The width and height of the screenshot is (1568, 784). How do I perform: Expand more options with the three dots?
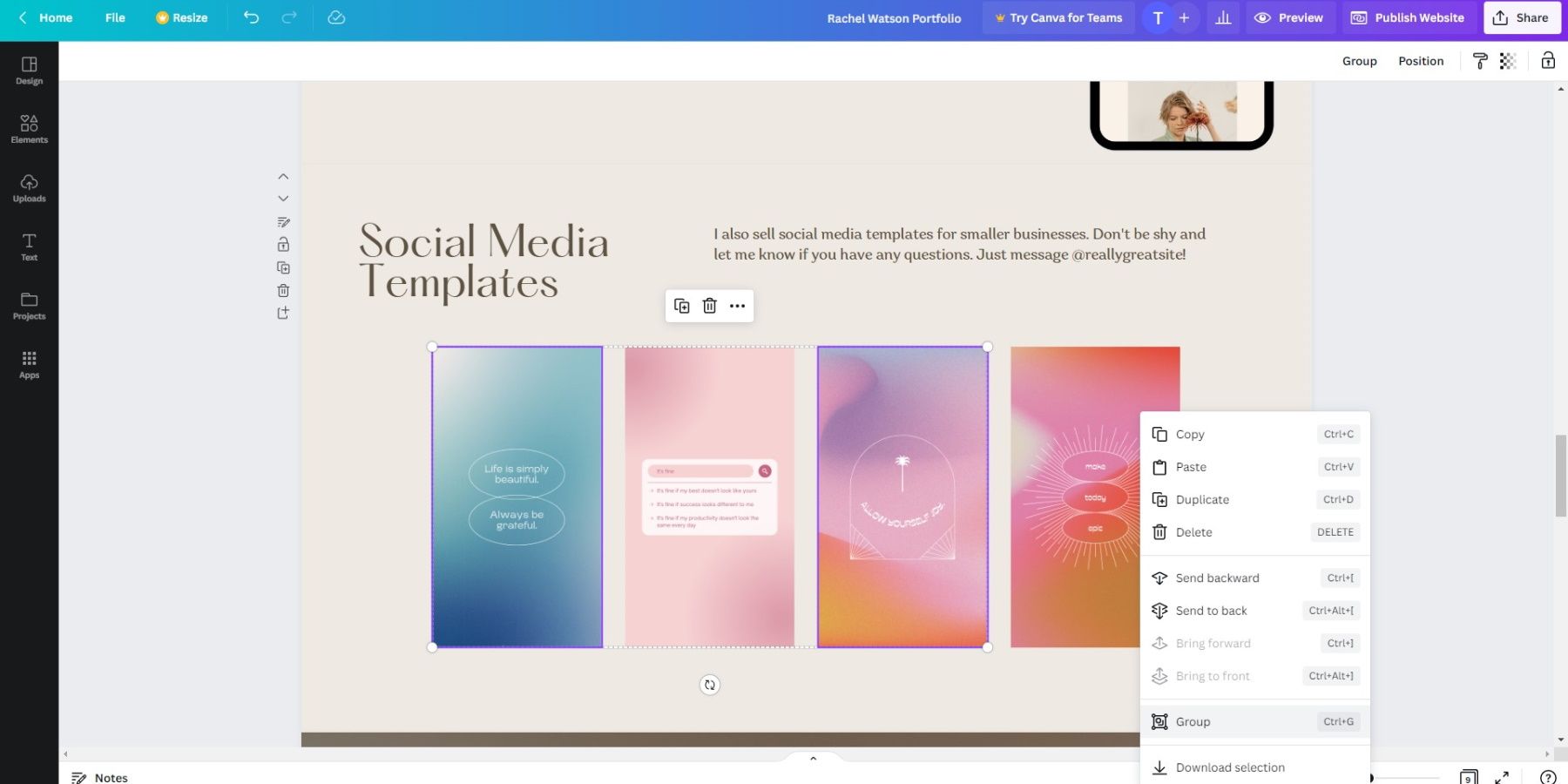click(737, 306)
